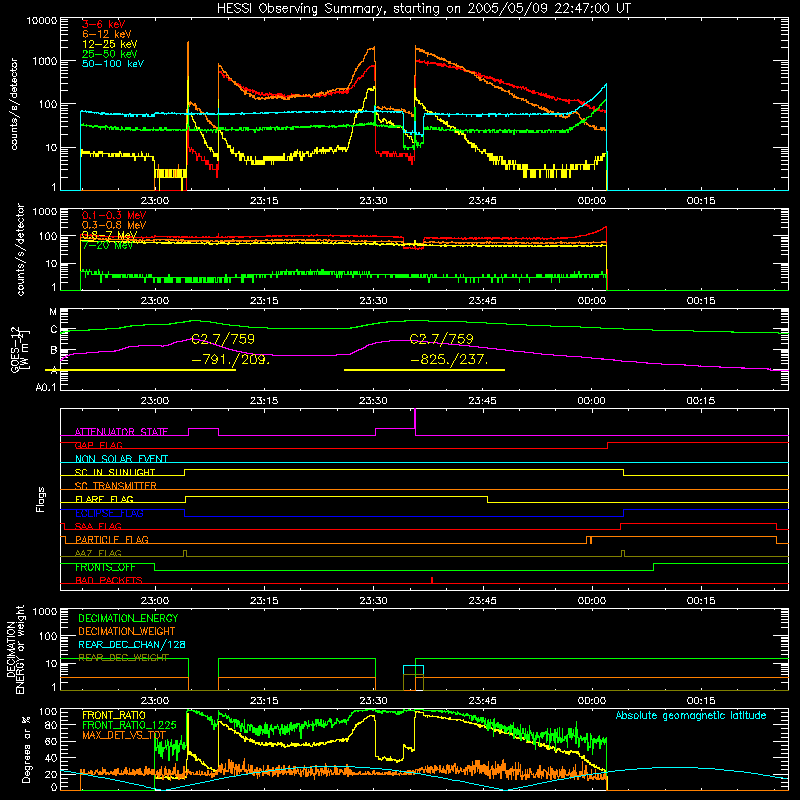Click the NON_SOLAR_EVENT flag label
This screenshot has width=800, height=800.
point(121,459)
